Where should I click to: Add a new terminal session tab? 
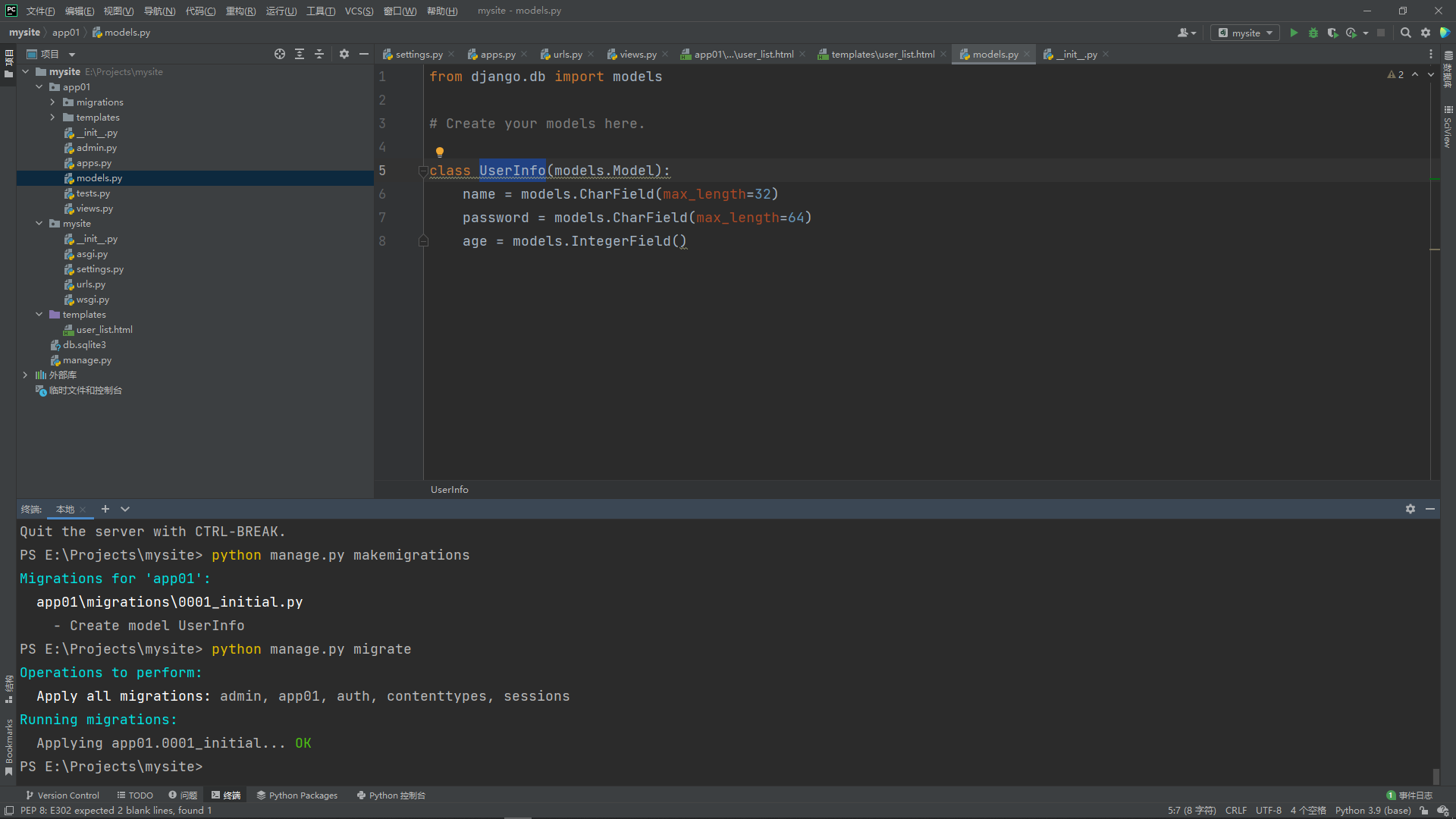point(105,509)
